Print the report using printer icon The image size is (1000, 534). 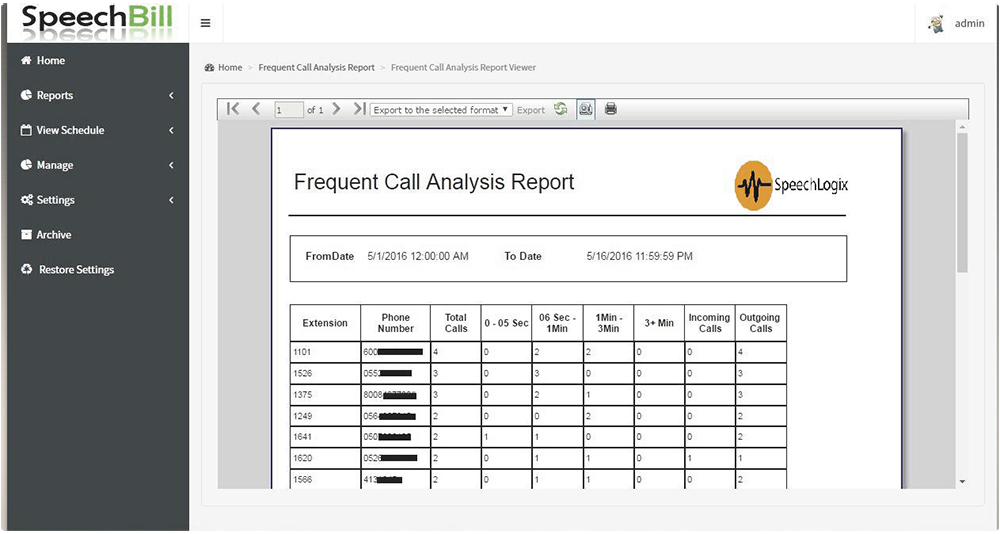coord(611,109)
